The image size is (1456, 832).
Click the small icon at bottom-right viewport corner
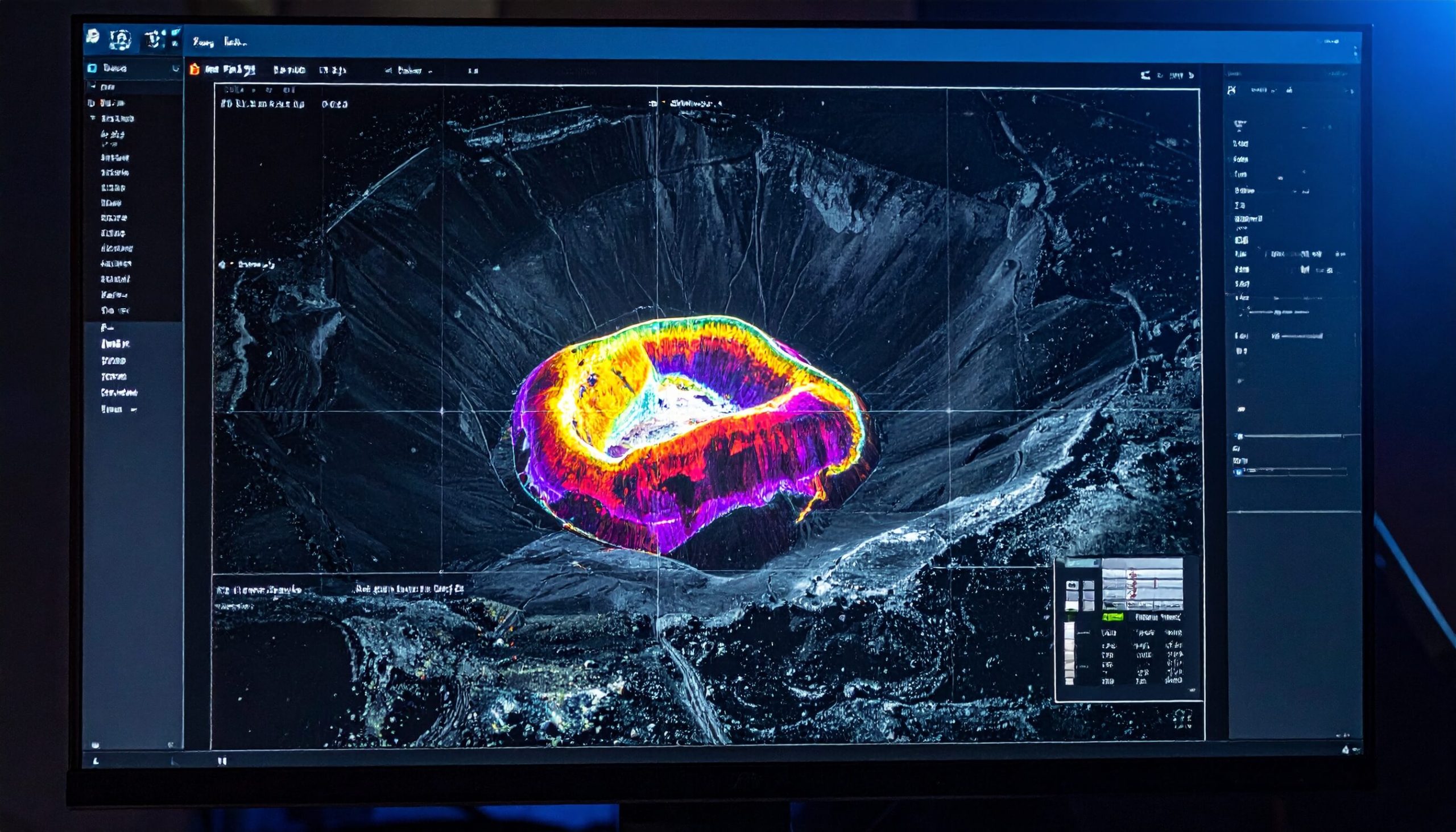coord(1183,719)
